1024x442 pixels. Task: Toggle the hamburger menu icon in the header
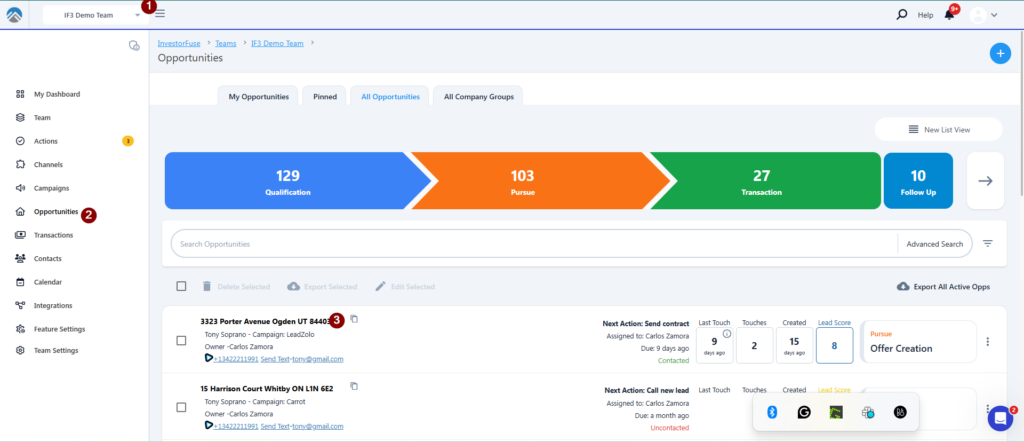(x=160, y=14)
